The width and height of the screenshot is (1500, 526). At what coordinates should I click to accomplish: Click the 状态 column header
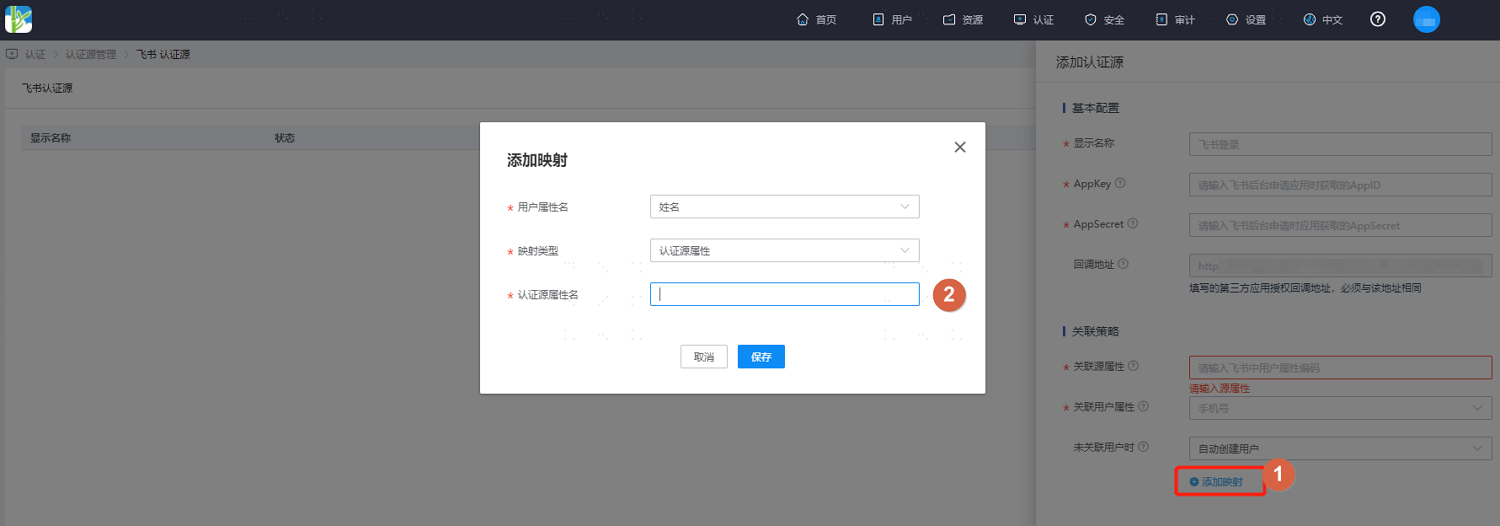(x=285, y=138)
